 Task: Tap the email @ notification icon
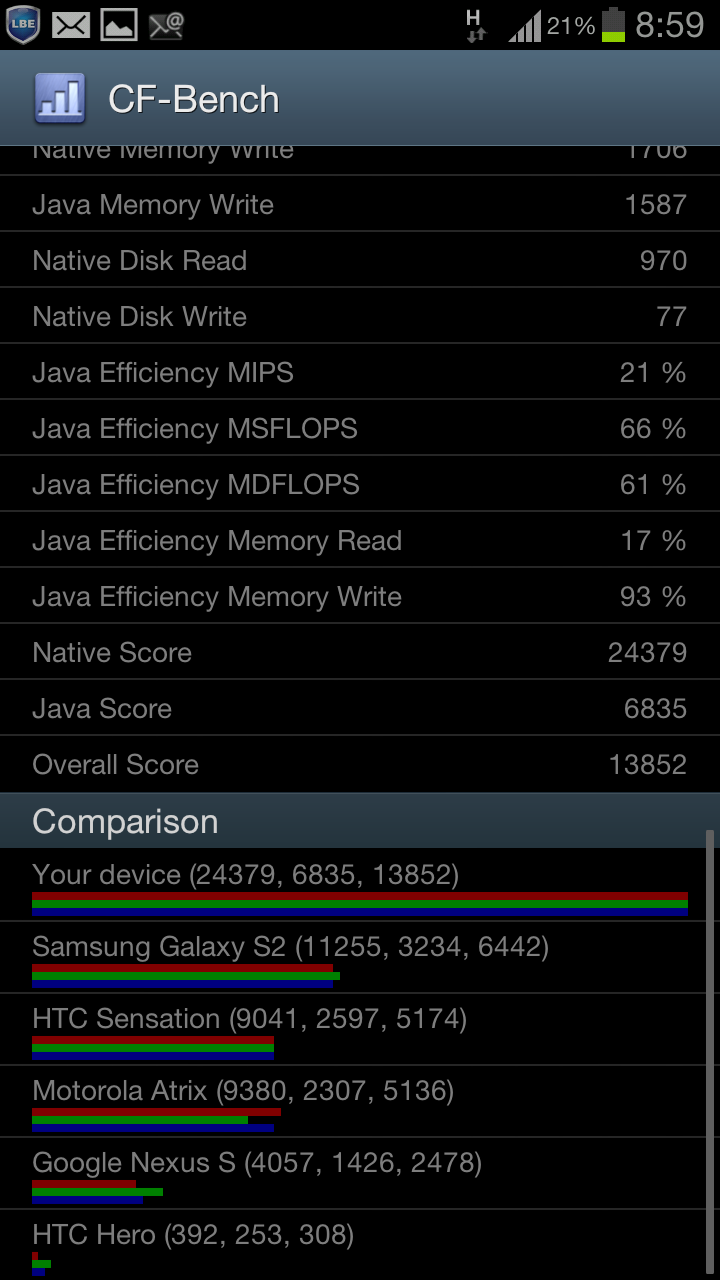pyautogui.click(x=167, y=26)
